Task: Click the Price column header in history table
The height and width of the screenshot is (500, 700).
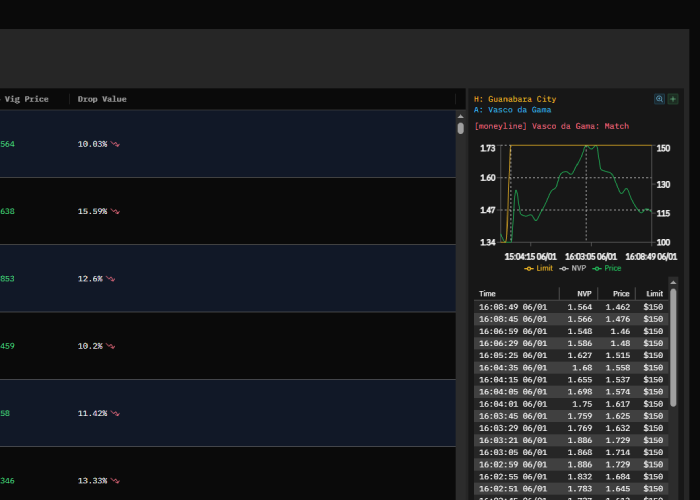Action: 621,294
